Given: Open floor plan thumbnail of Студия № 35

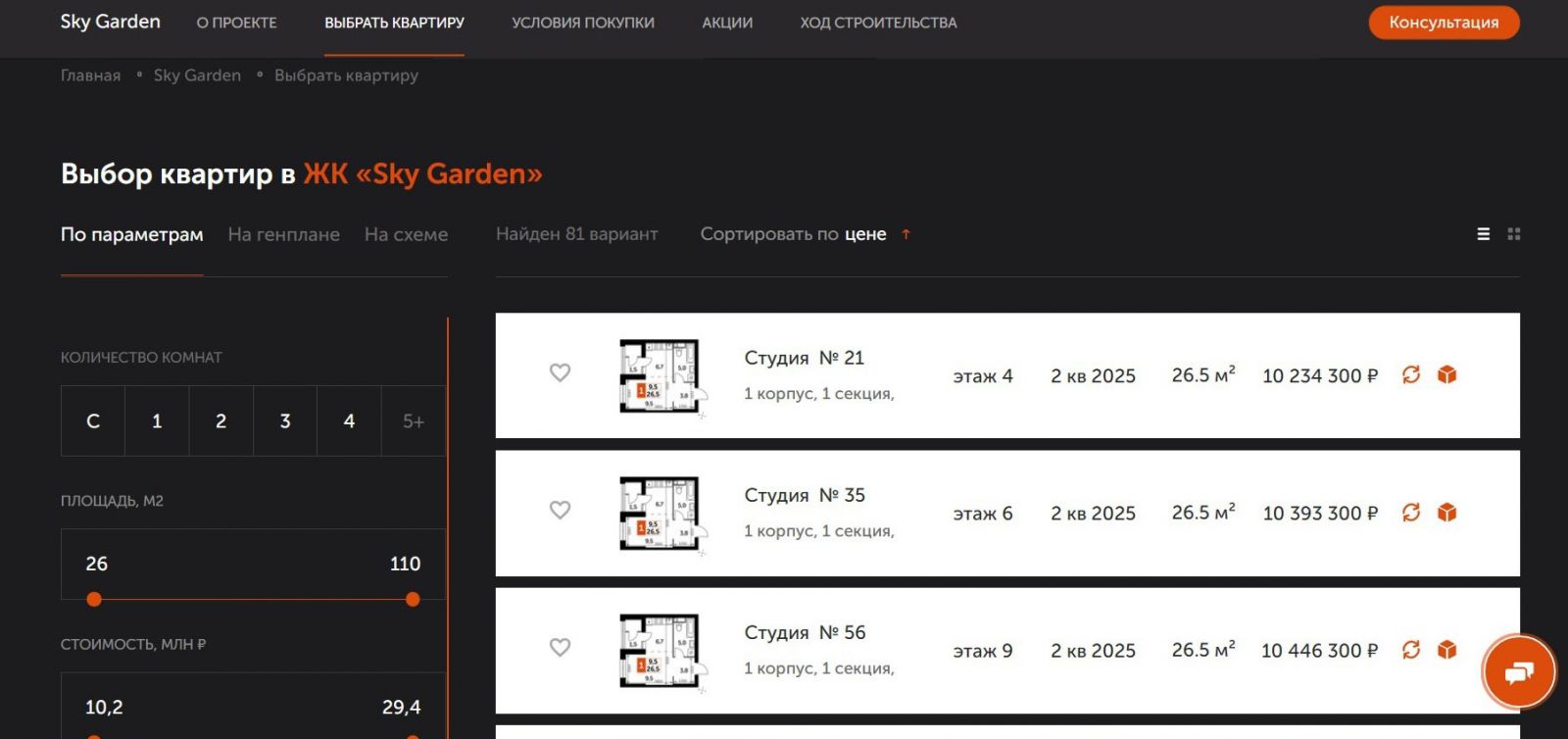Looking at the screenshot, I should click(662, 516).
